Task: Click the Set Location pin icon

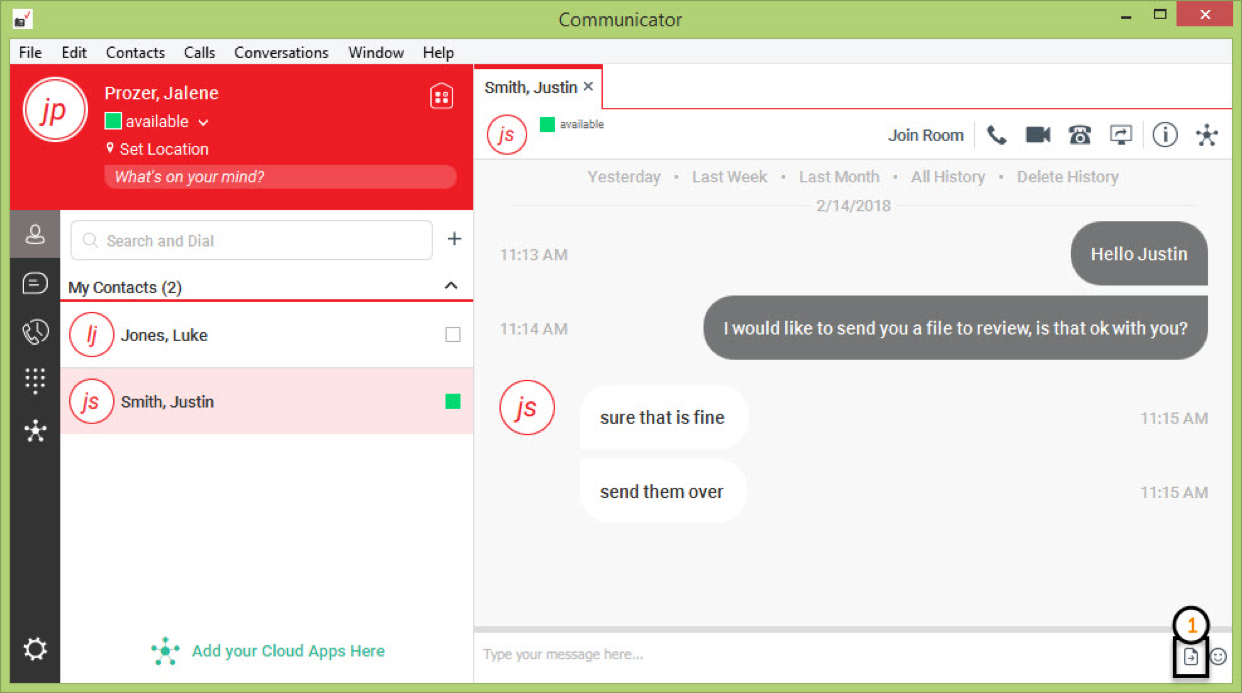Action: [x=110, y=148]
